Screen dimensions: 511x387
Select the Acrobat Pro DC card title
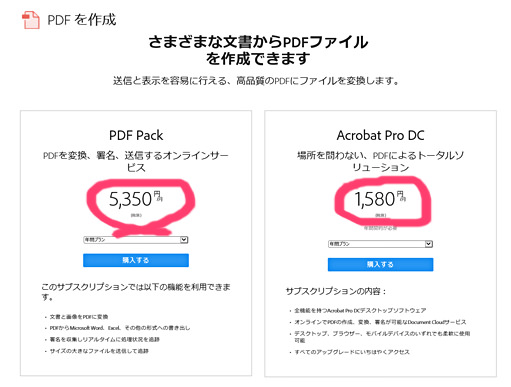click(x=380, y=135)
